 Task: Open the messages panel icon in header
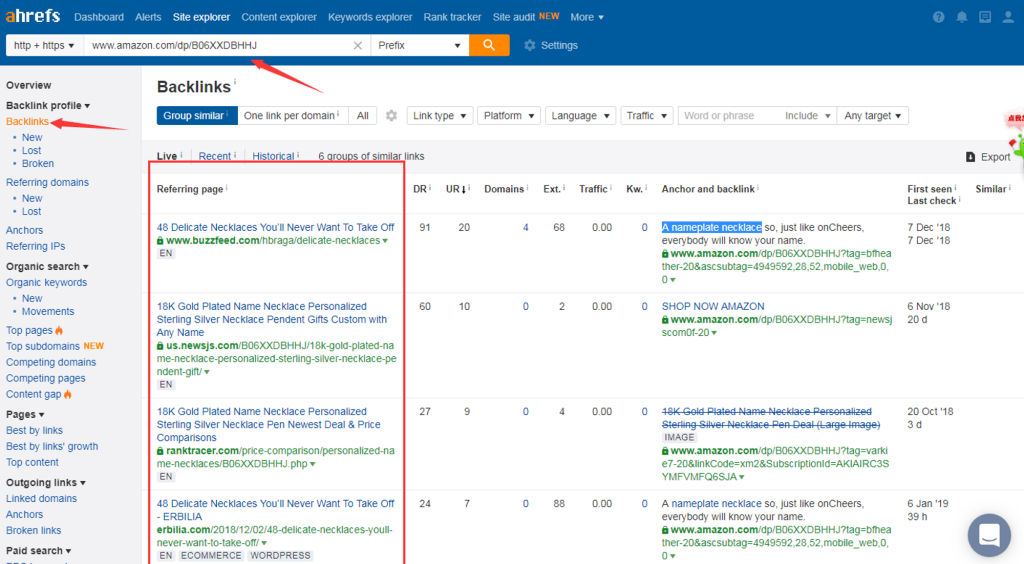click(985, 18)
